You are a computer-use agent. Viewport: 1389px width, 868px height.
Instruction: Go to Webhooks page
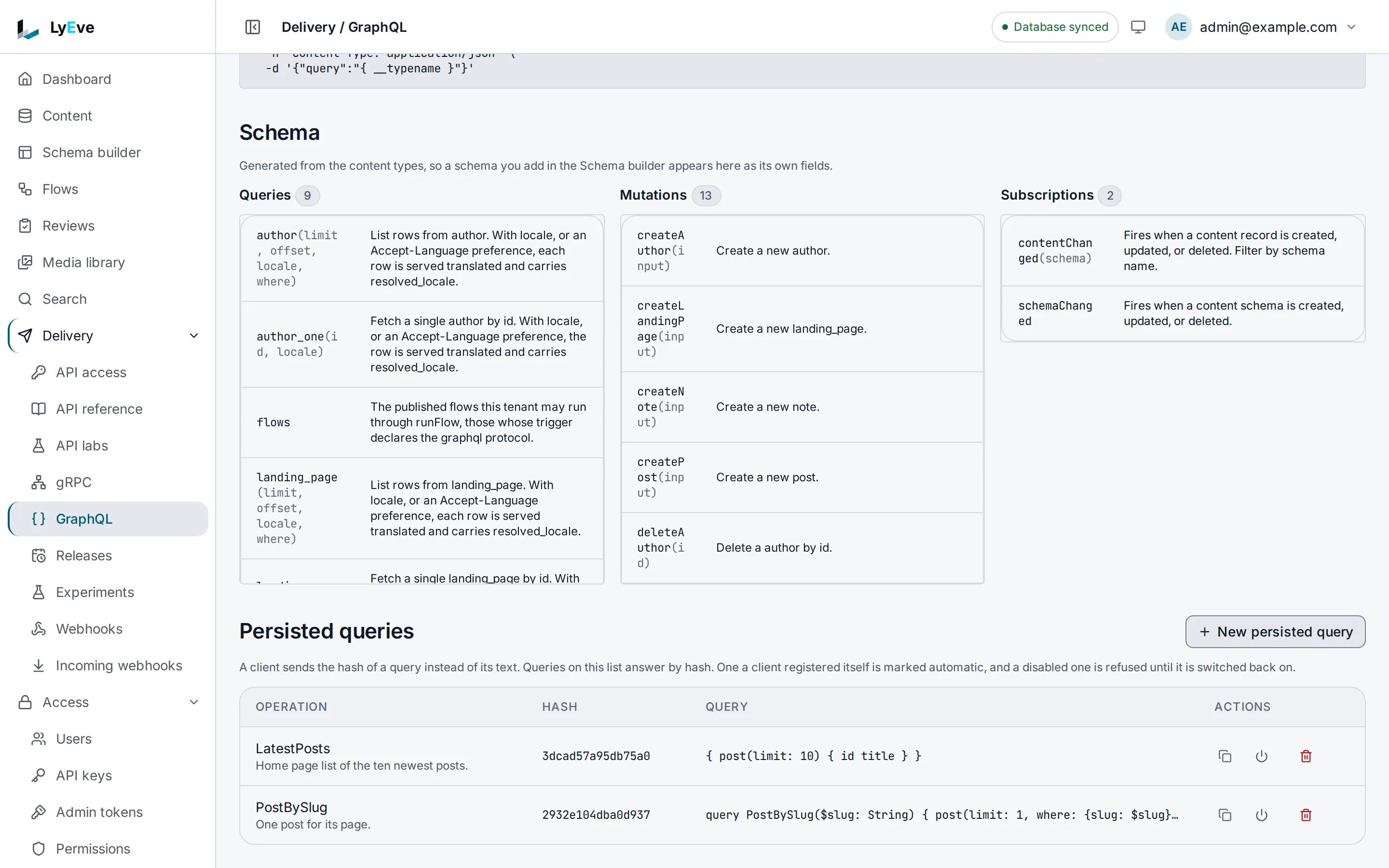[108, 629]
